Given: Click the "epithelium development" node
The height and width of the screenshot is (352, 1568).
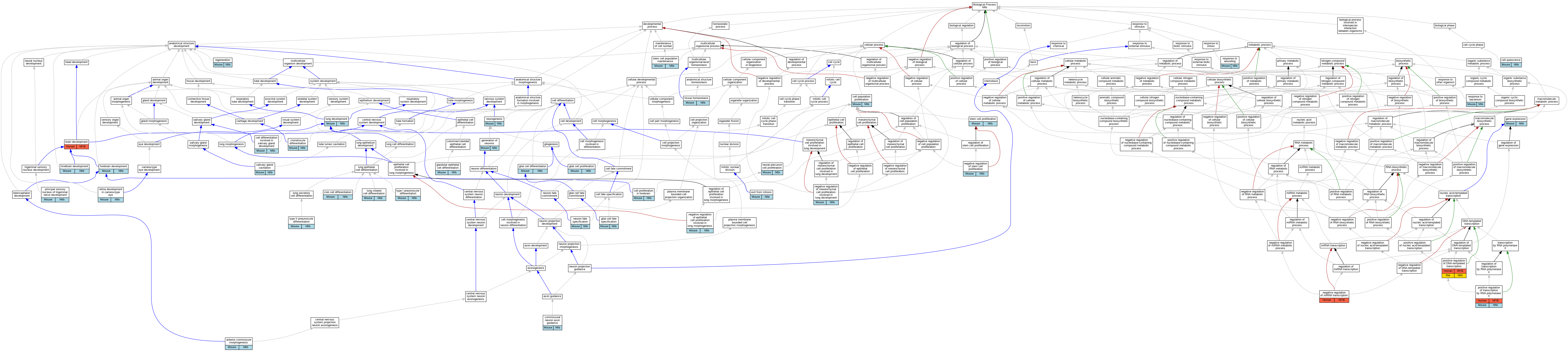Looking at the screenshot, I should [374, 100].
